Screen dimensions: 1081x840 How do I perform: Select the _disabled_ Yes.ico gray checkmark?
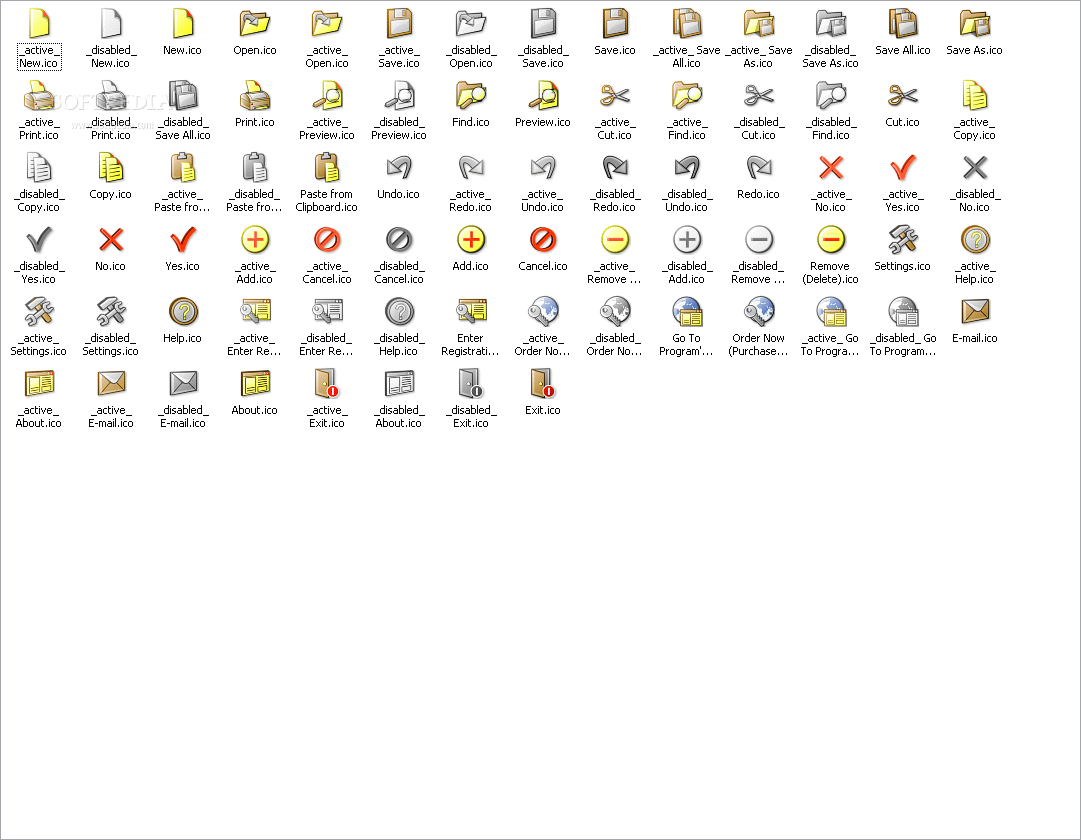39,239
